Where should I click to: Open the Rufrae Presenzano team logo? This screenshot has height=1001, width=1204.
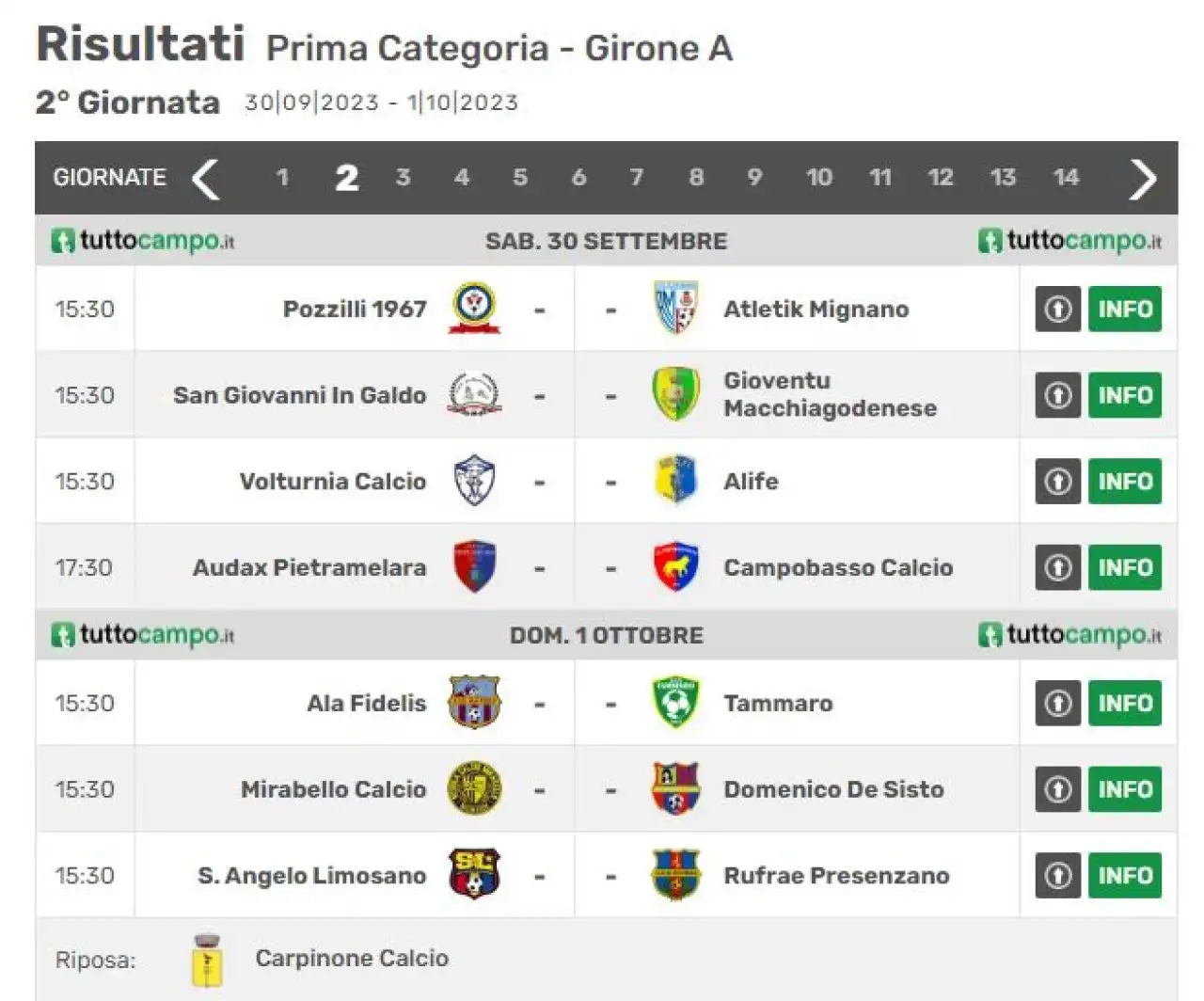(675, 875)
